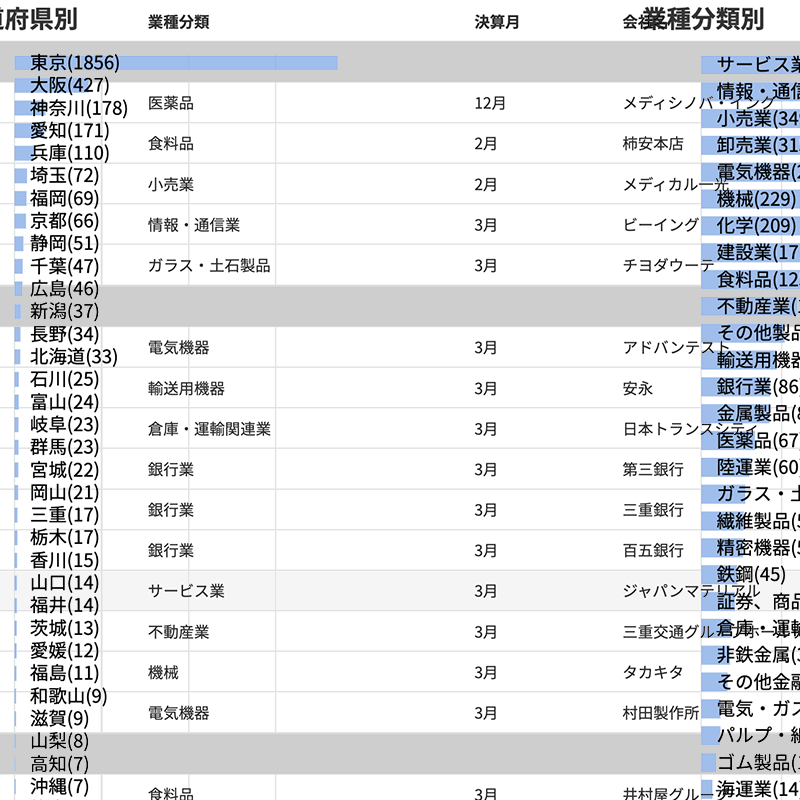Select the 村田製作所 table row
This screenshot has height=800, width=800.
(661, 711)
